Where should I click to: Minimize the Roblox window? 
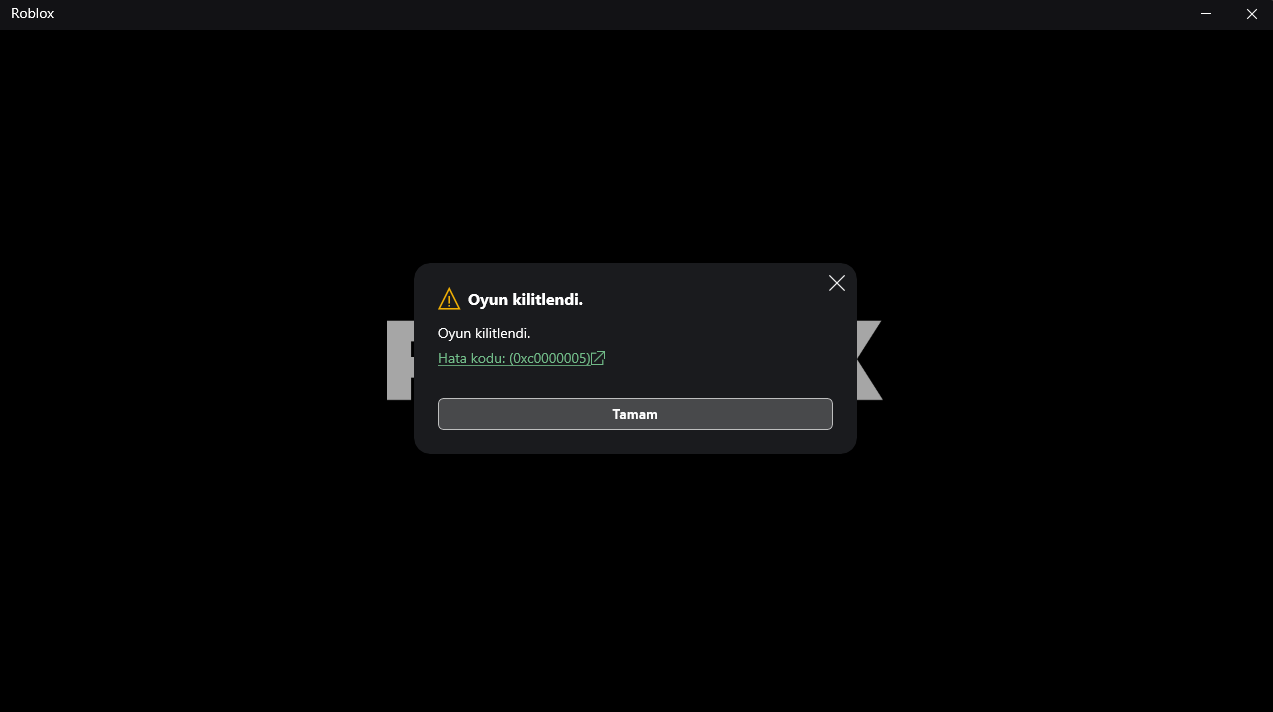pyautogui.click(x=1206, y=14)
